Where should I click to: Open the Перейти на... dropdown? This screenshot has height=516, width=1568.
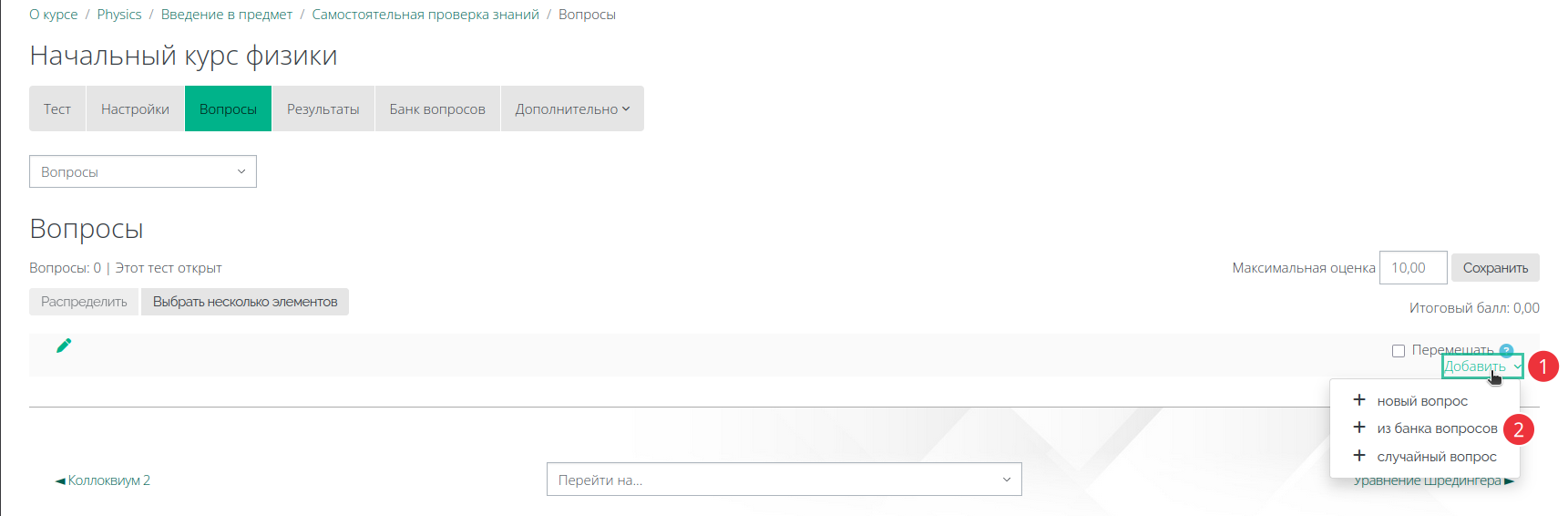[784, 480]
